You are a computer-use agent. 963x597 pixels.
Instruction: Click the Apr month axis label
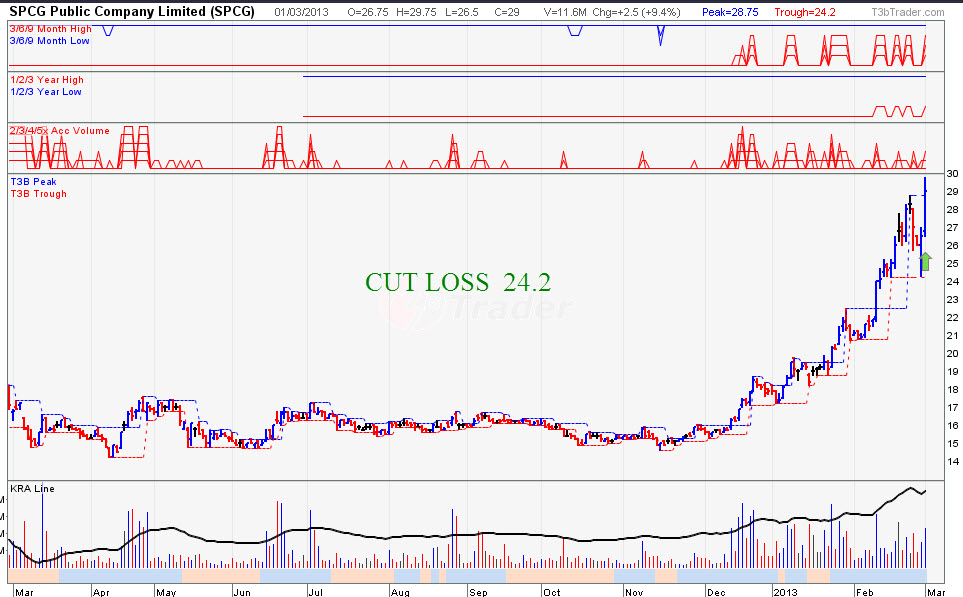coord(100,592)
